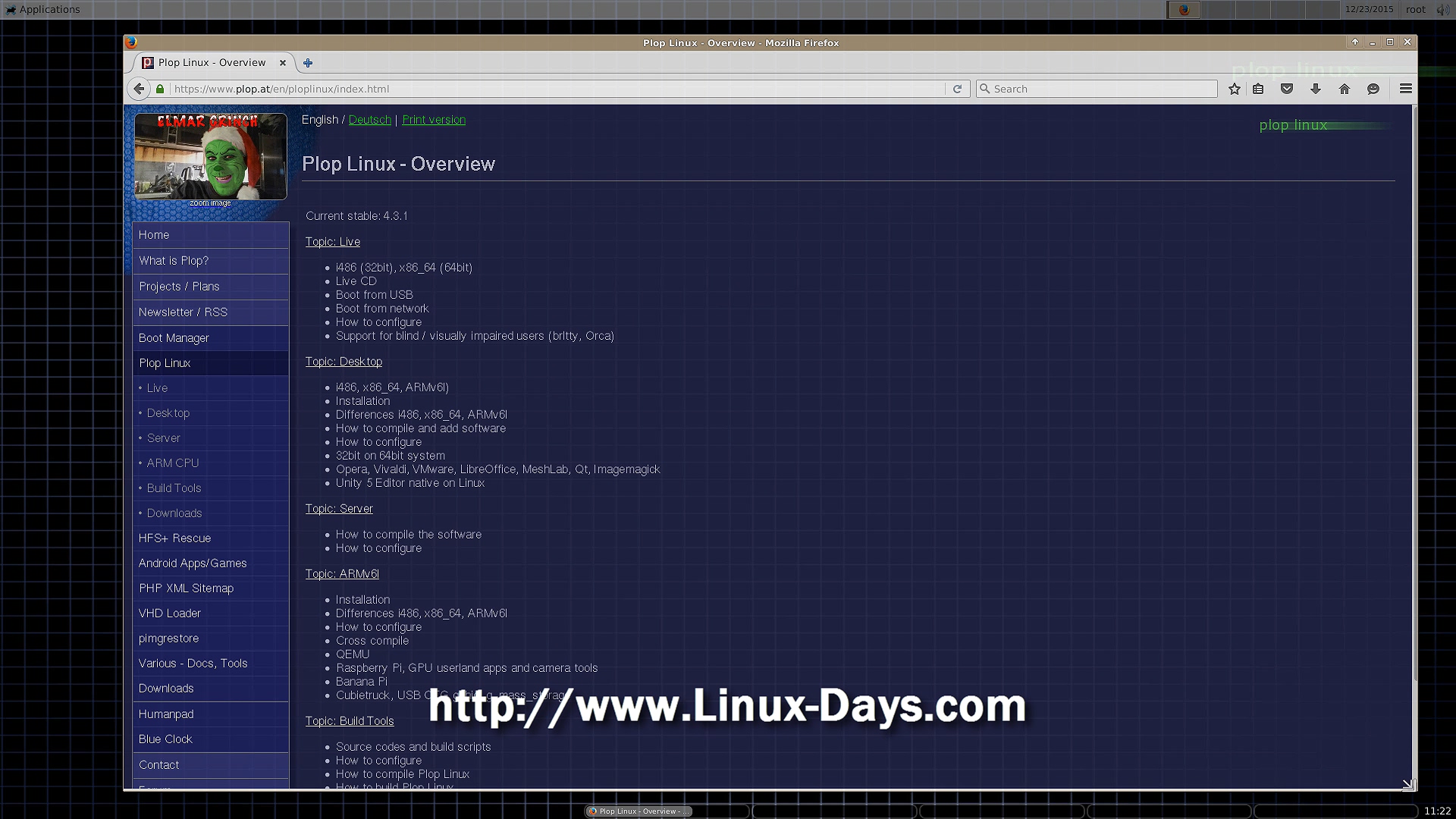Open PHP XML Sitemap sidebar item
Screen dimensions: 1456x819
coord(211,588)
